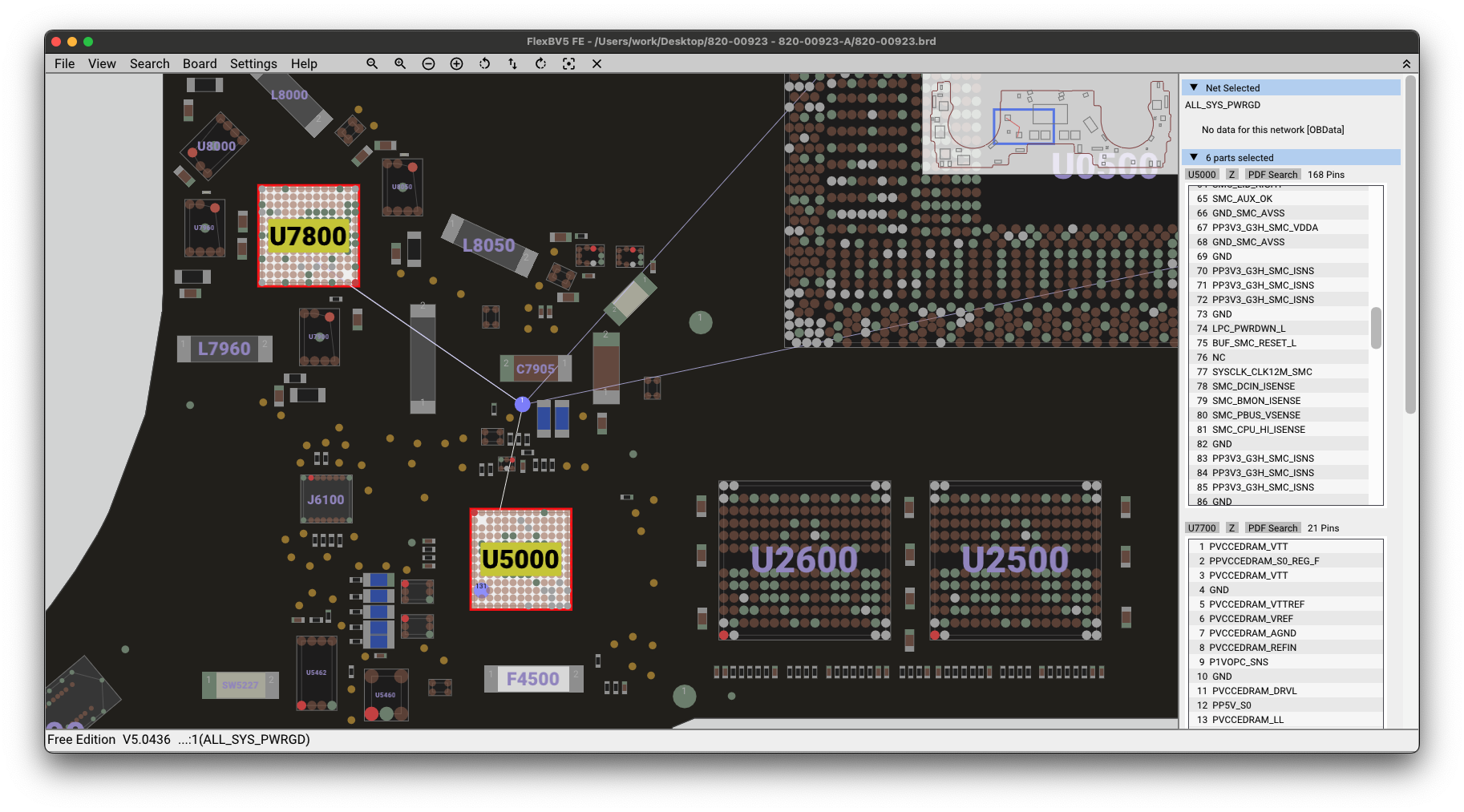Click the double-chevron icon above the side panel
The image size is (1464, 812).
pos(1406,63)
